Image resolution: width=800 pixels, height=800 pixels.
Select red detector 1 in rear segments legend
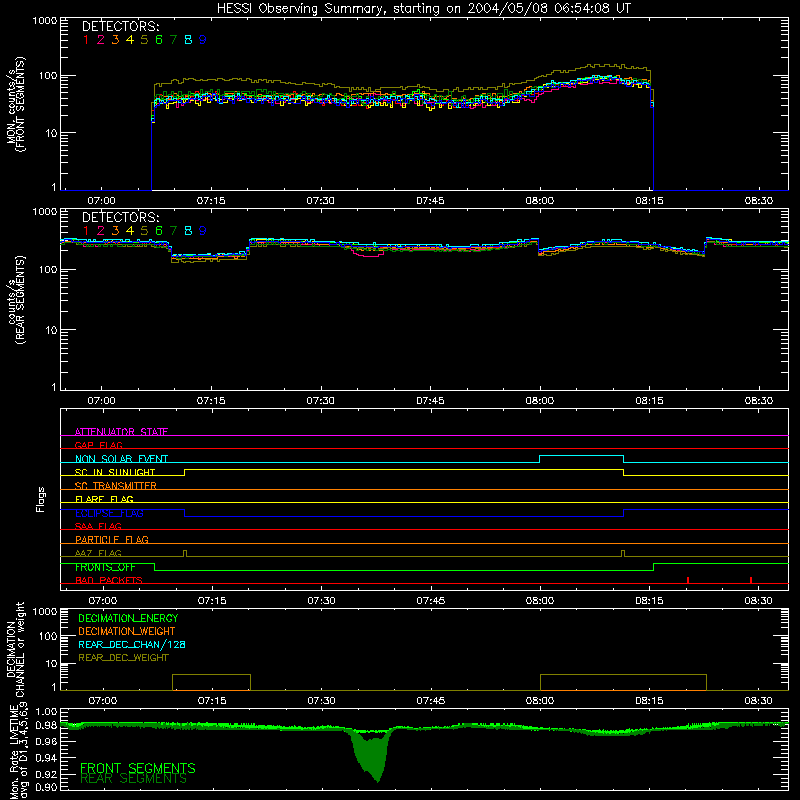point(86,231)
